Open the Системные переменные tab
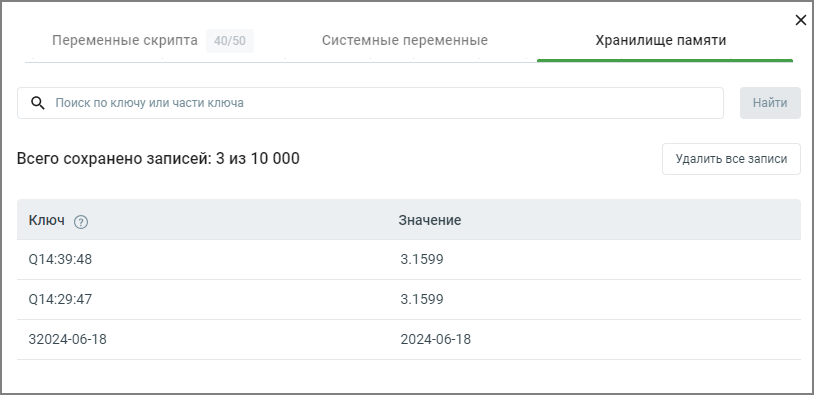The height and width of the screenshot is (395, 814). (404, 40)
